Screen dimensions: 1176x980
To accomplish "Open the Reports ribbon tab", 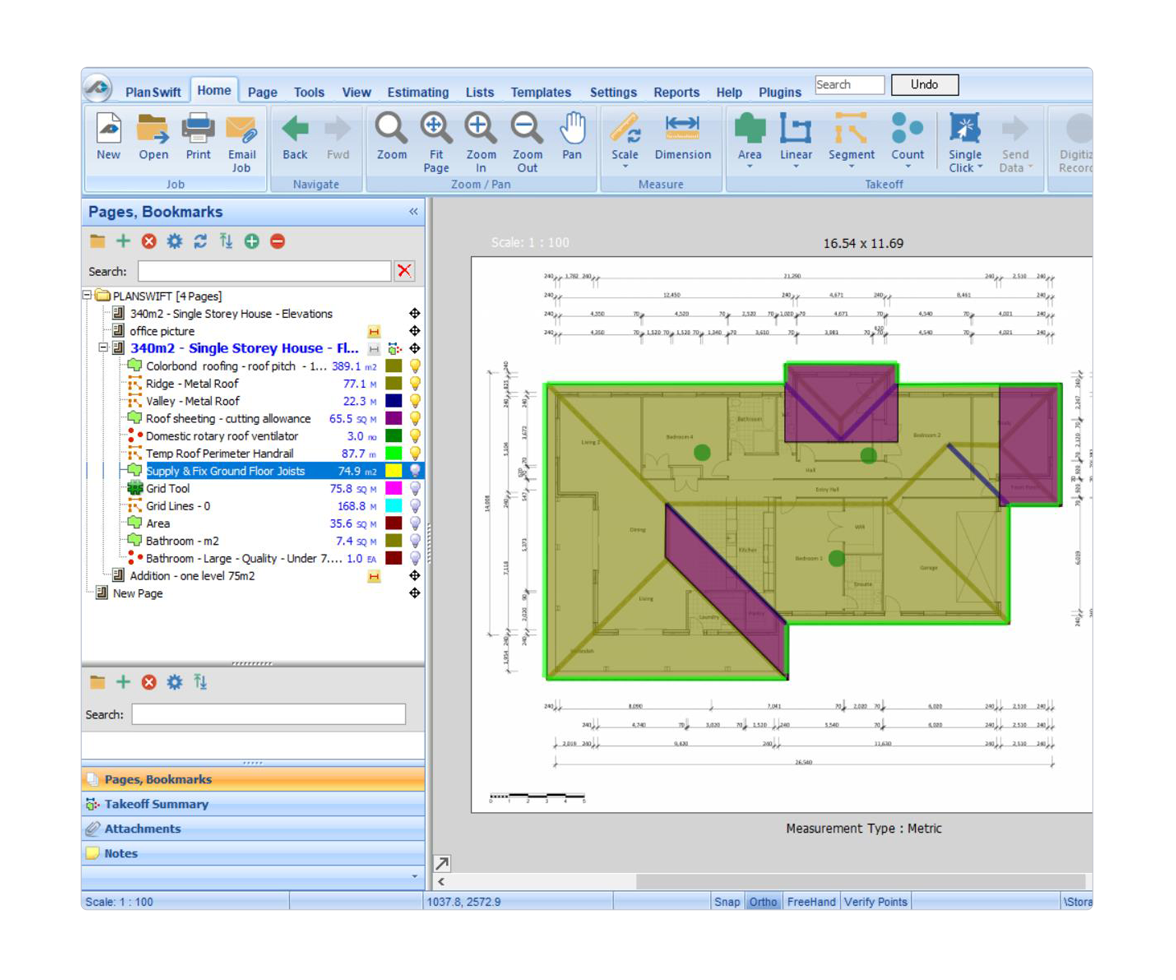I will 676,92.
